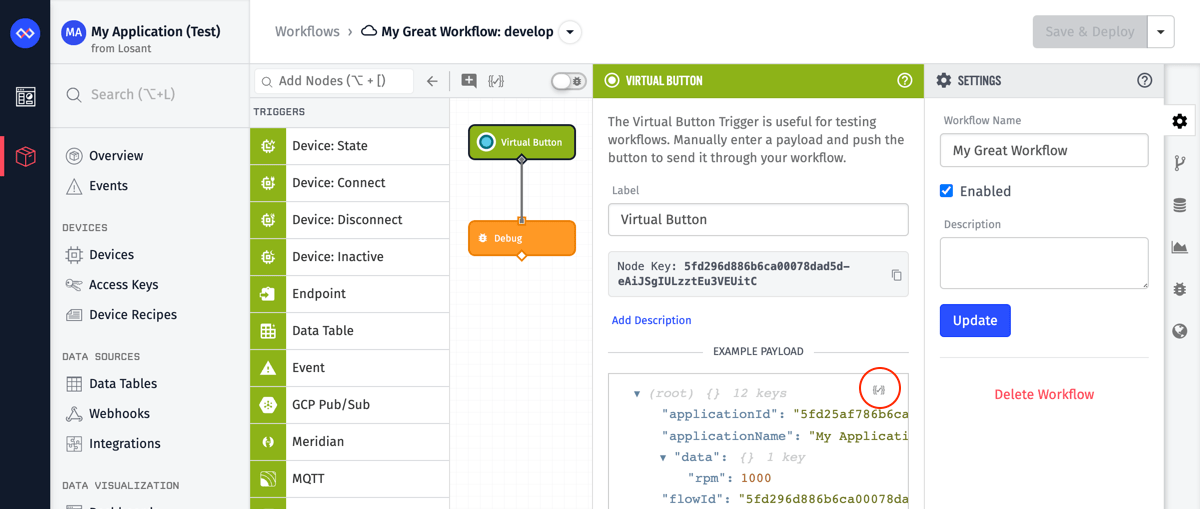The width and height of the screenshot is (1200, 509).
Task: Select the Data Table trigger node
Action: (349, 331)
